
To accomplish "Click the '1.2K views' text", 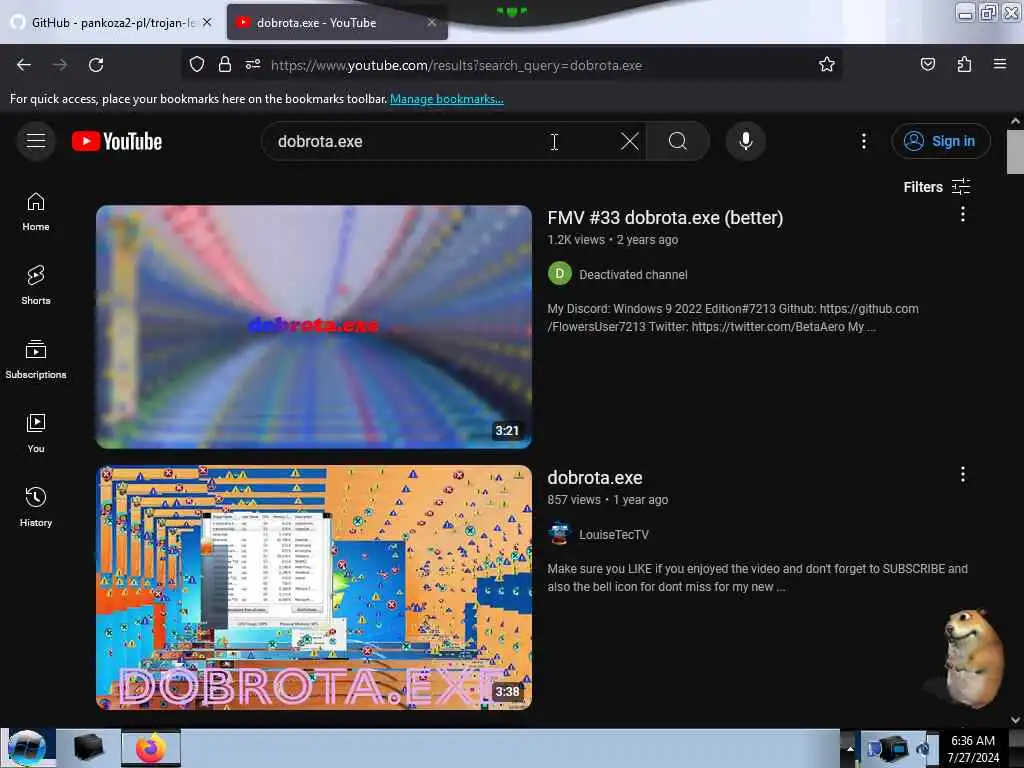I will click(x=575, y=240).
